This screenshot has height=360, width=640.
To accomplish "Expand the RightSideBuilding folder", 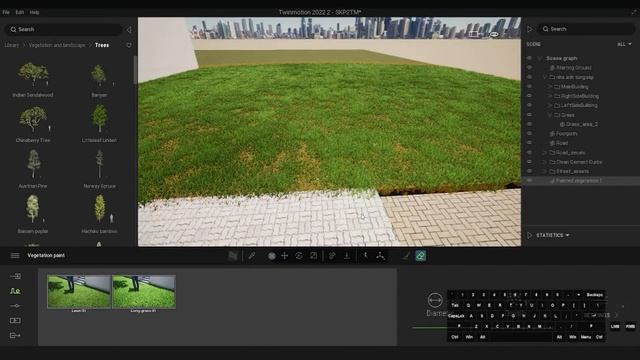I will point(550,96).
